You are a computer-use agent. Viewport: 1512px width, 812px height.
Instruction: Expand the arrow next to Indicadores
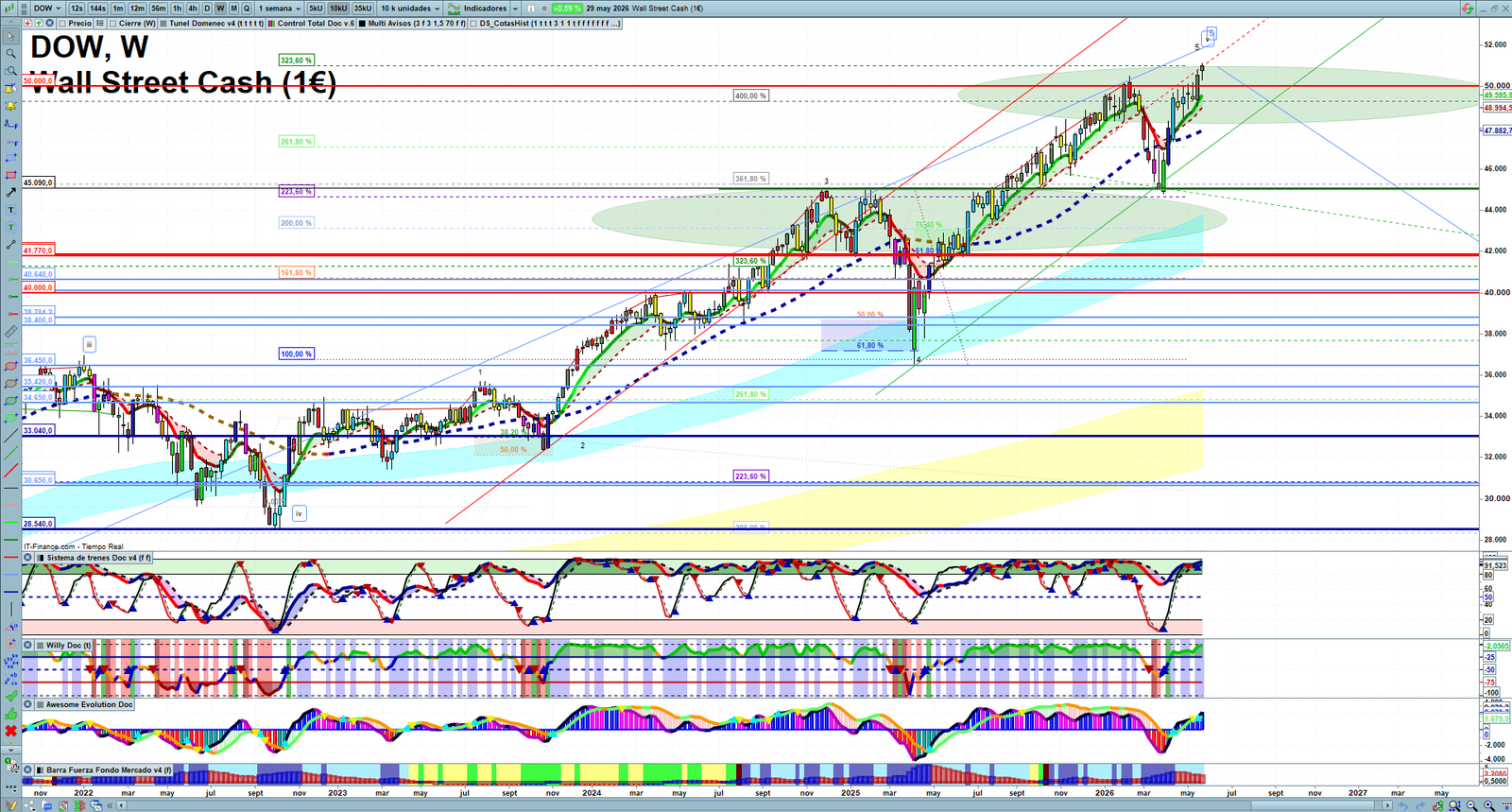515,8
